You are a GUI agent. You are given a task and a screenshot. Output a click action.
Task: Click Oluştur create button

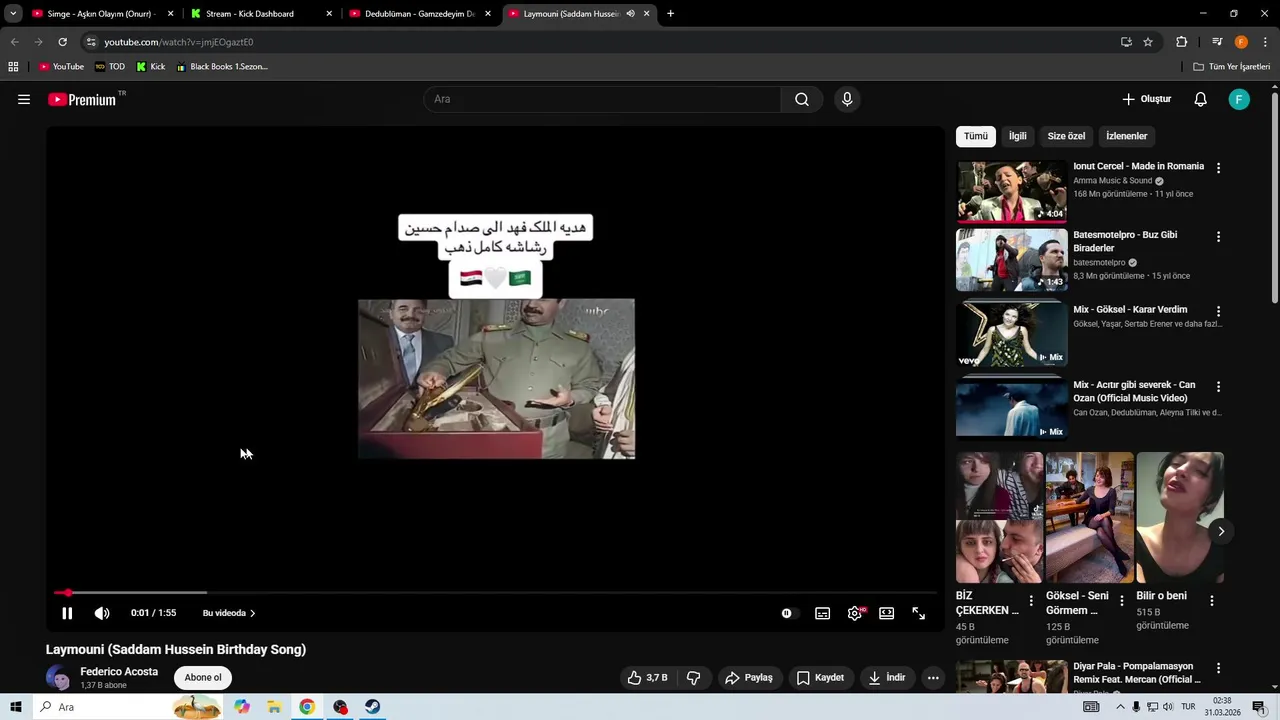[x=1146, y=99]
